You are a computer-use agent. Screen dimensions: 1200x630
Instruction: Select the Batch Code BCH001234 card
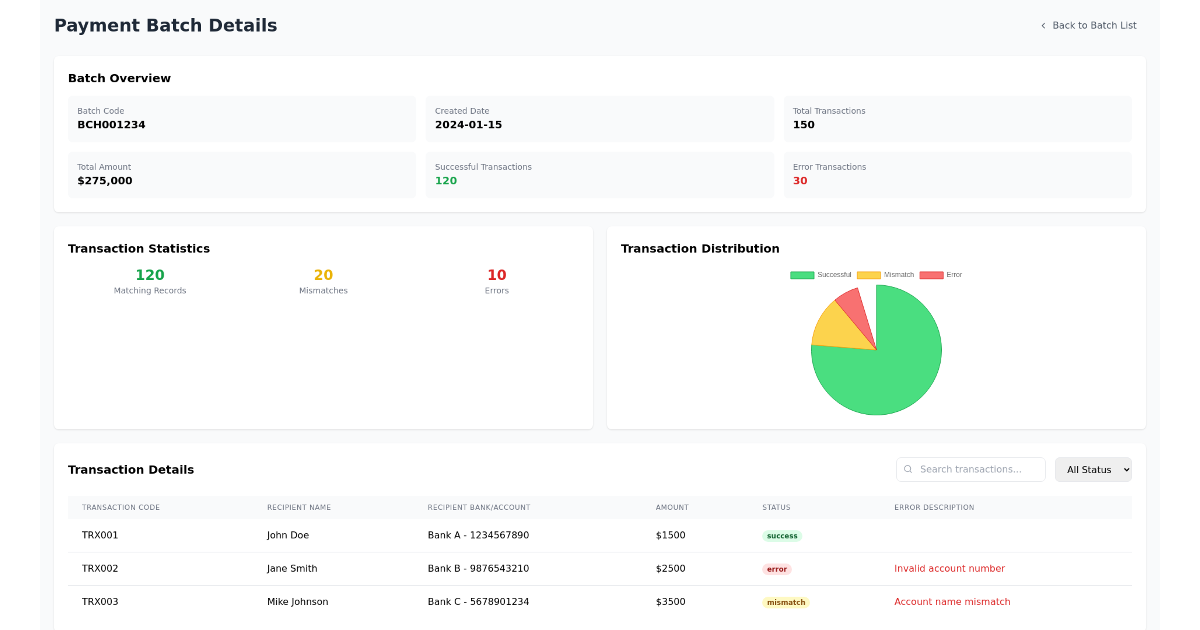(x=241, y=119)
